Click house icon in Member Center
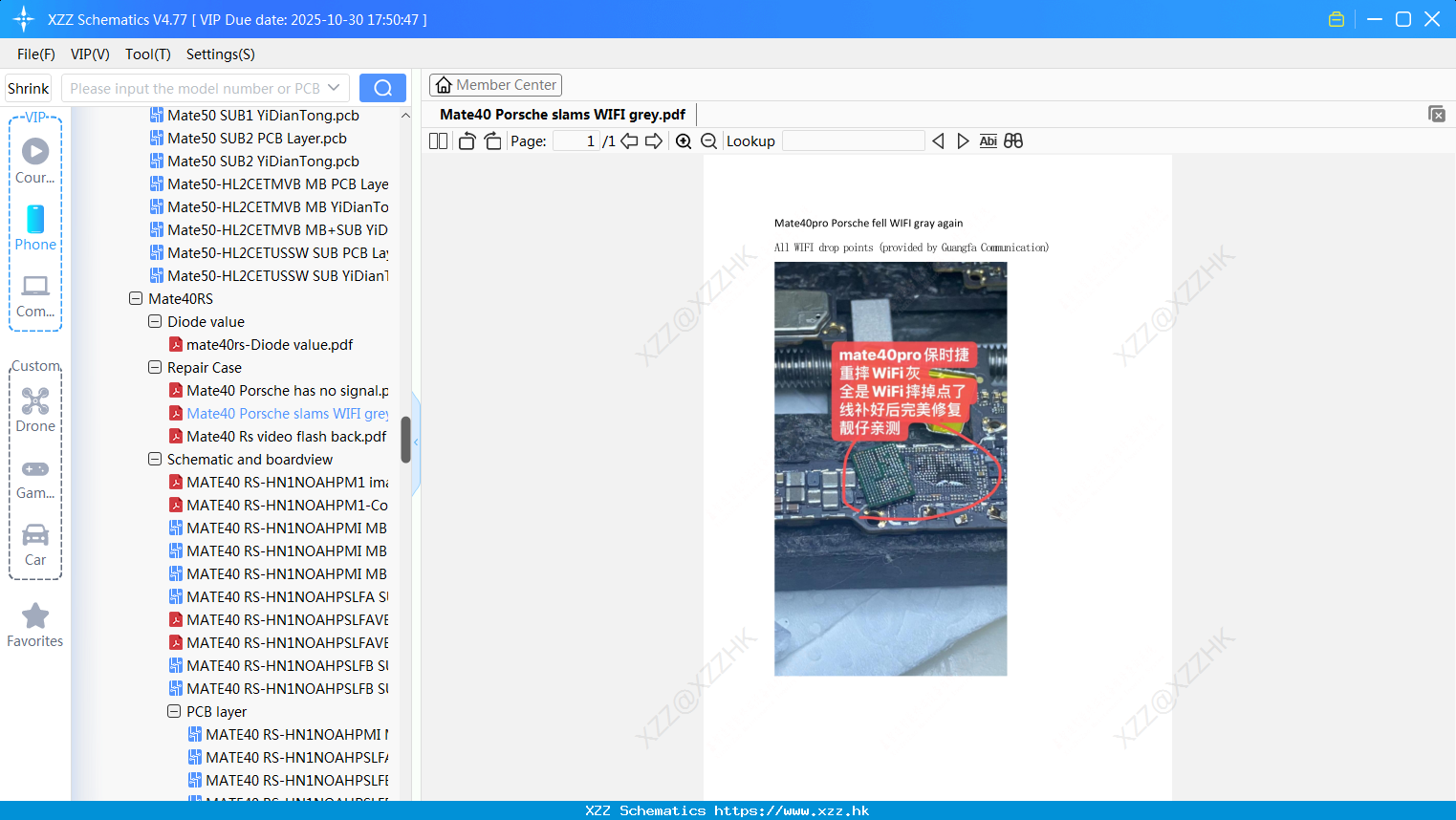 444,85
